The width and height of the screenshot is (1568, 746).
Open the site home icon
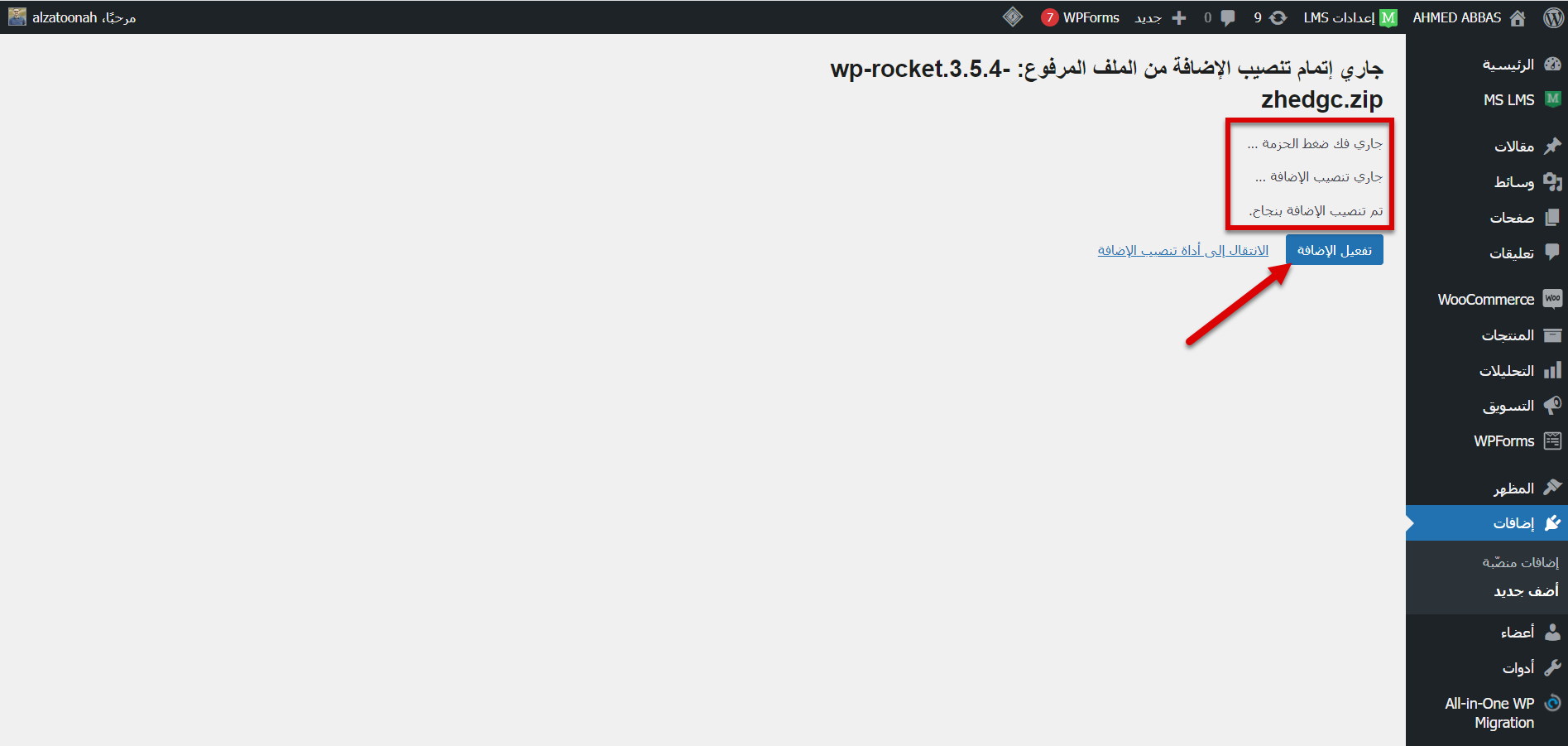click(x=1518, y=17)
